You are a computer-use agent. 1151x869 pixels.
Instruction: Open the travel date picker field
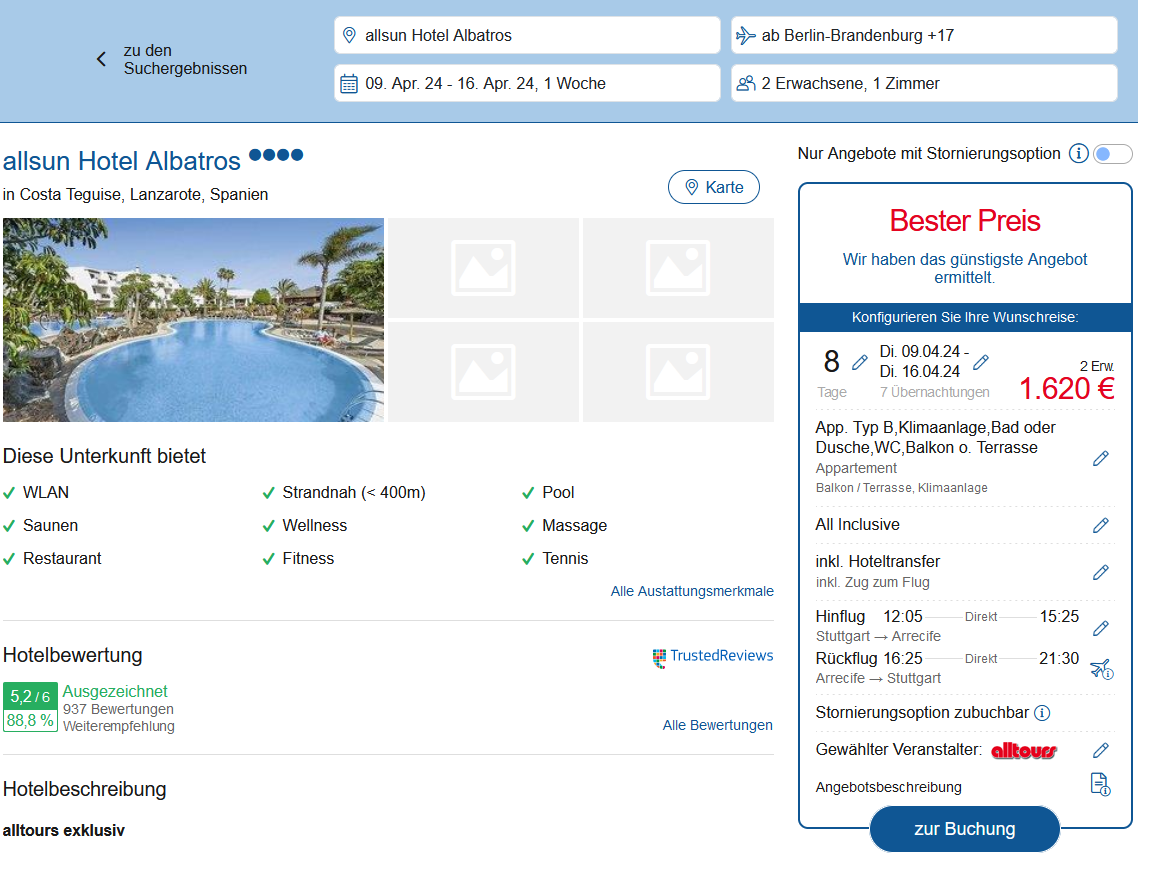click(x=527, y=83)
